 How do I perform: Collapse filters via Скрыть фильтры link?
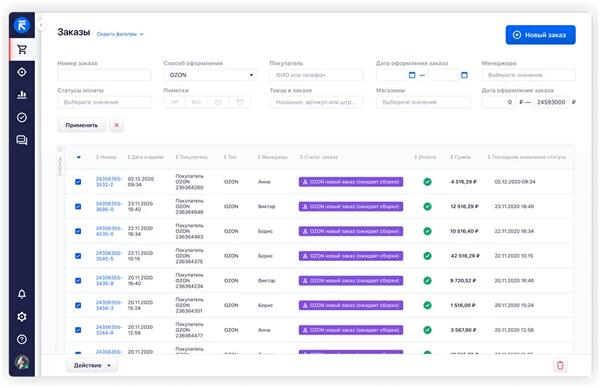(120, 34)
